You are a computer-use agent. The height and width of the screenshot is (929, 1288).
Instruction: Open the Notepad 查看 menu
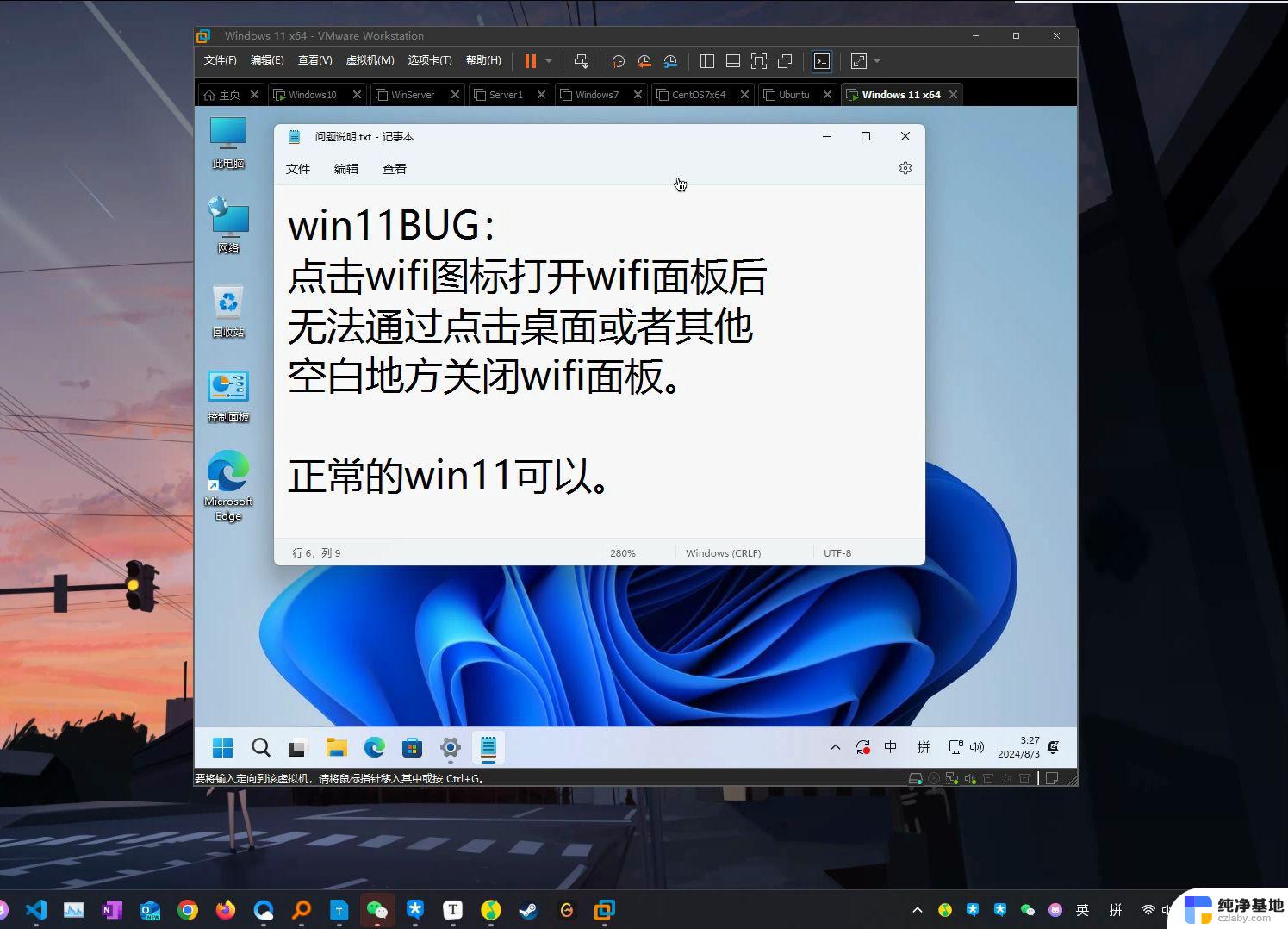[395, 169]
